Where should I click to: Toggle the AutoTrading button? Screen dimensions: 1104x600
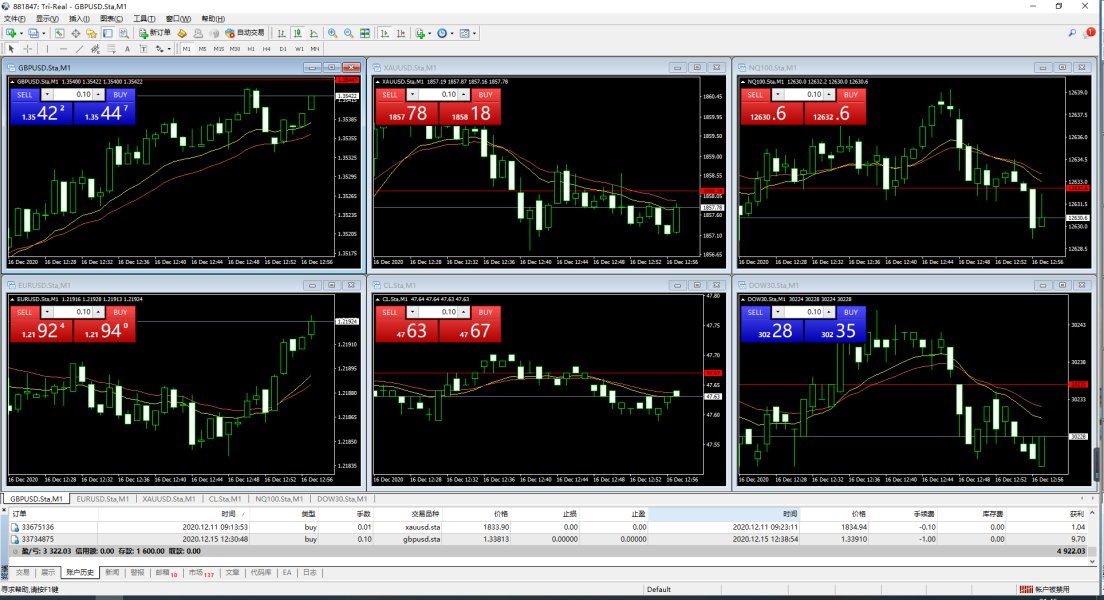click(244, 33)
